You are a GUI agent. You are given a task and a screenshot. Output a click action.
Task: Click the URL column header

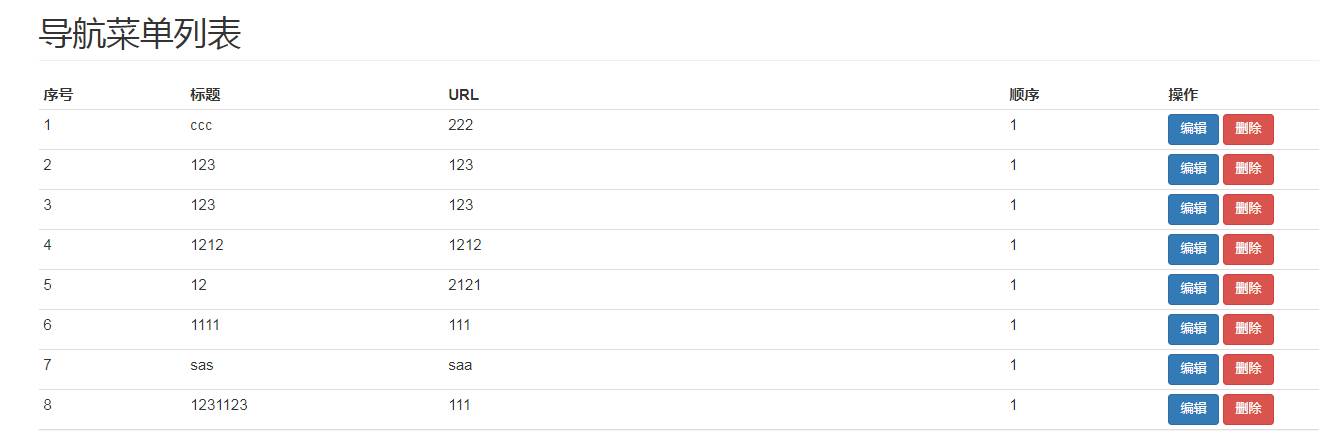click(x=463, y=95)
